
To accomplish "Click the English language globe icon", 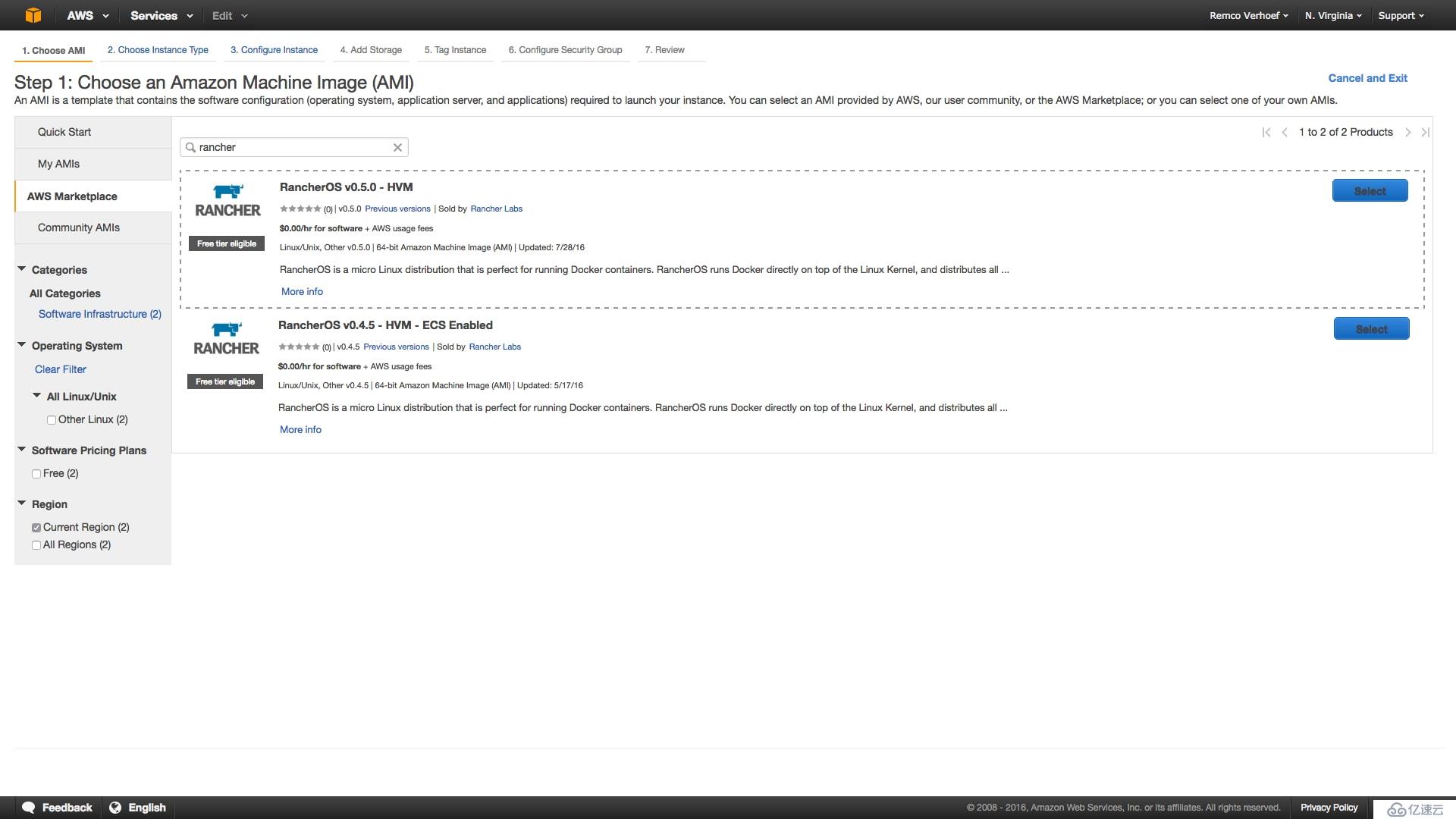I will coord(115,808).
